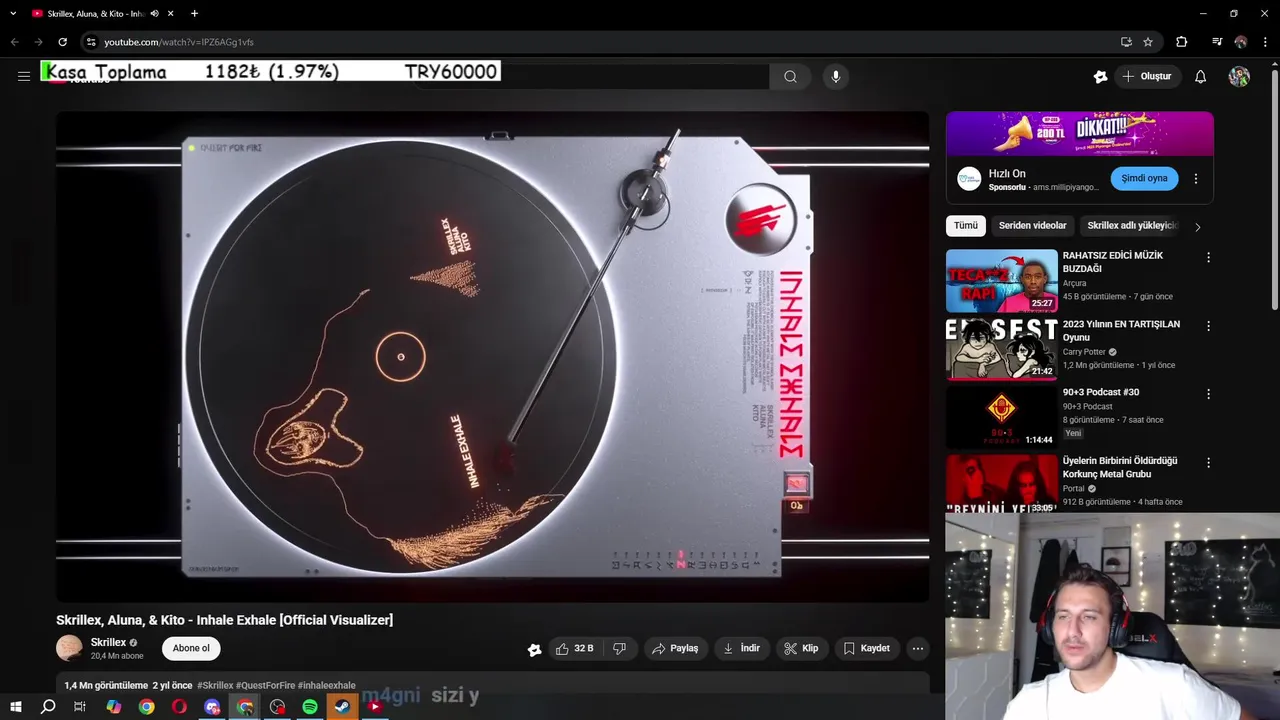The width and height of the screenshot is (1280, 720).
Task: Click the YouTube search magnifier button
Action: (790, 77)
